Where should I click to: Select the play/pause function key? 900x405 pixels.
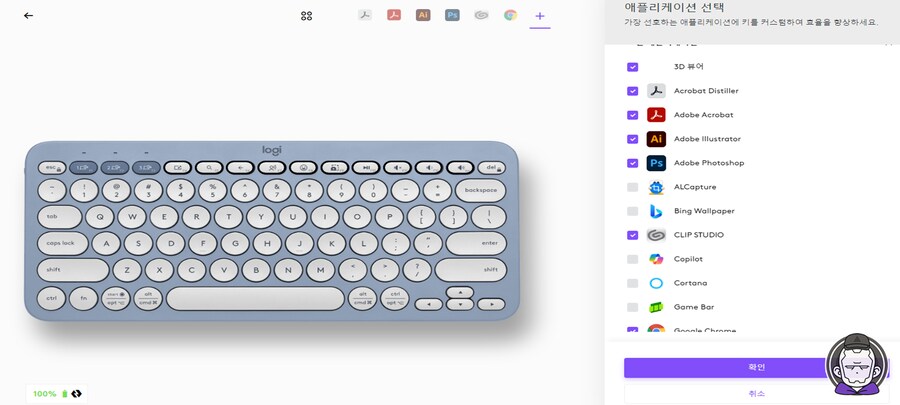tap(366, 168)
